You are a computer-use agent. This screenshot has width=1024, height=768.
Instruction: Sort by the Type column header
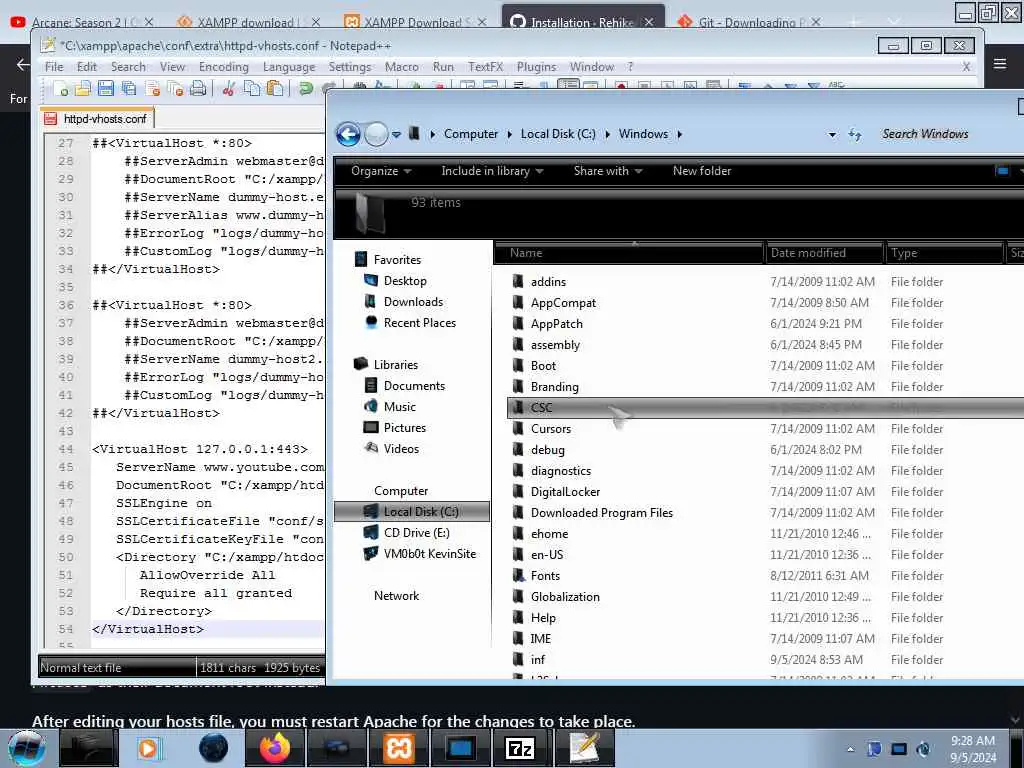coord(945,253)
